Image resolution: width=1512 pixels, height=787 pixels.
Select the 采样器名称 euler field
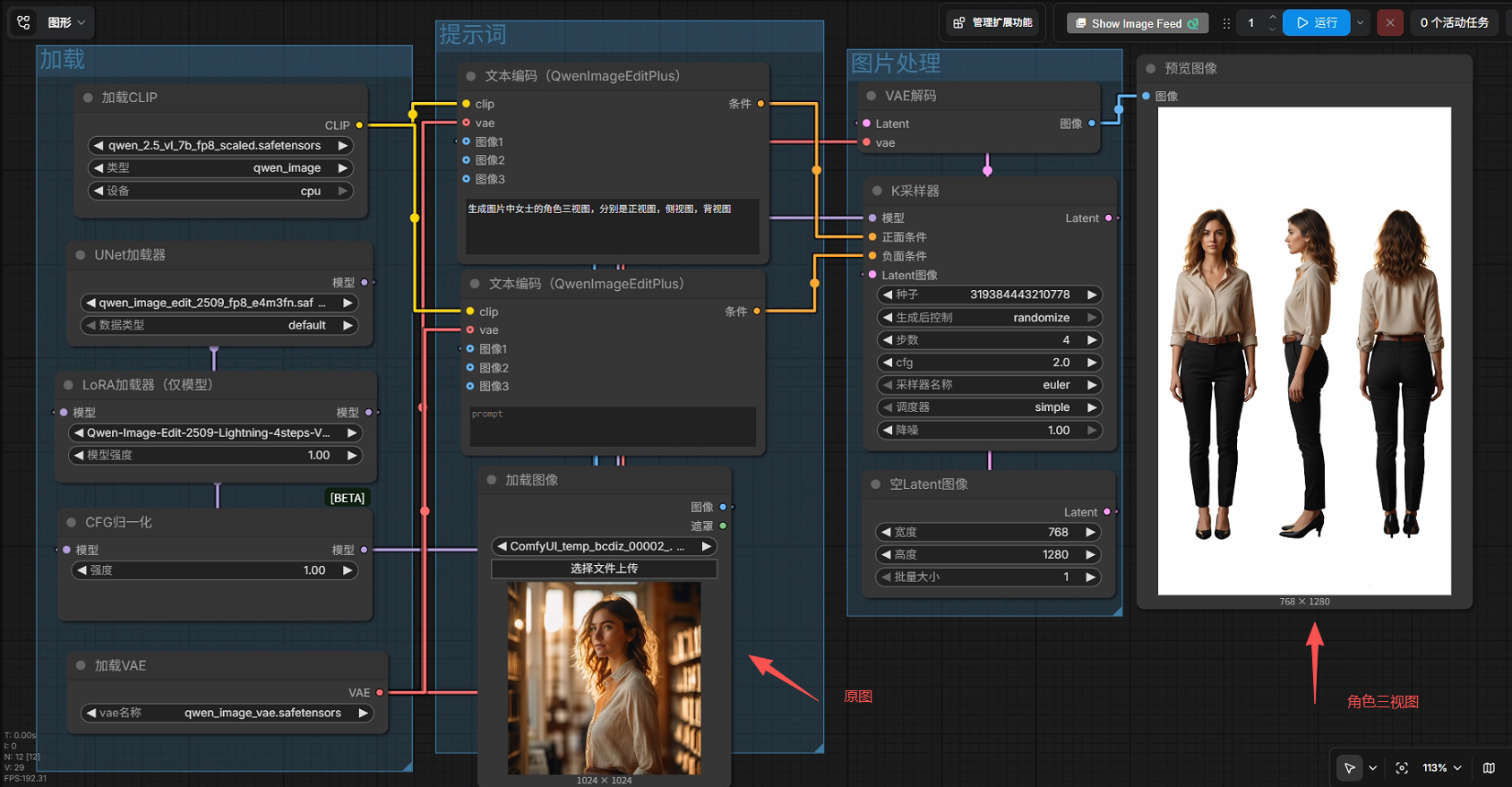pos(989,385)
